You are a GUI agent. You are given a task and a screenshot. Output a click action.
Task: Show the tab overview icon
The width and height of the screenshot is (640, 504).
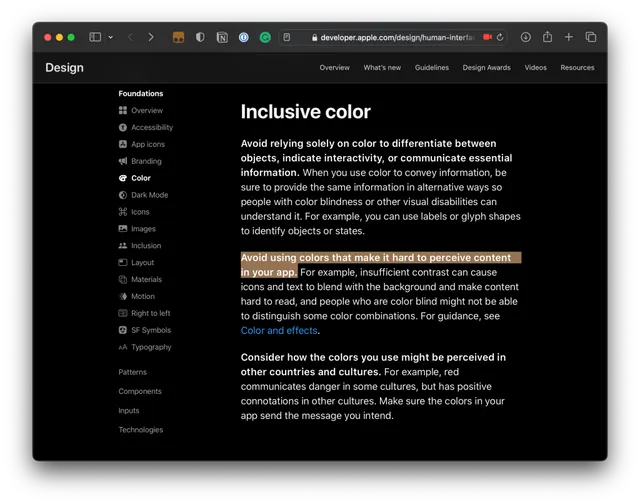[591, 37]
